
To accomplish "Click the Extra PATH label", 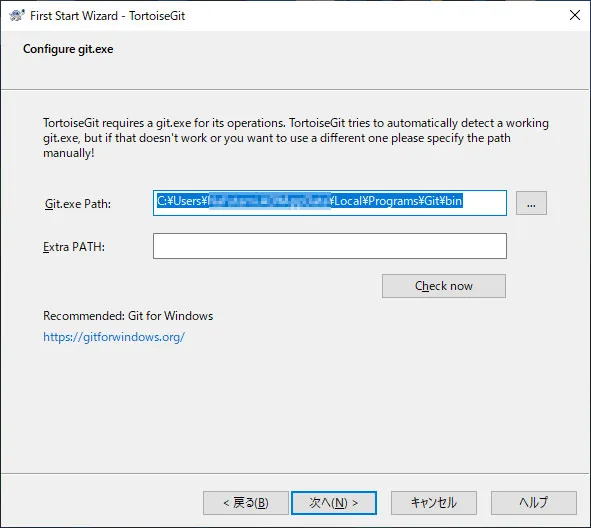I will click(74, 247).
